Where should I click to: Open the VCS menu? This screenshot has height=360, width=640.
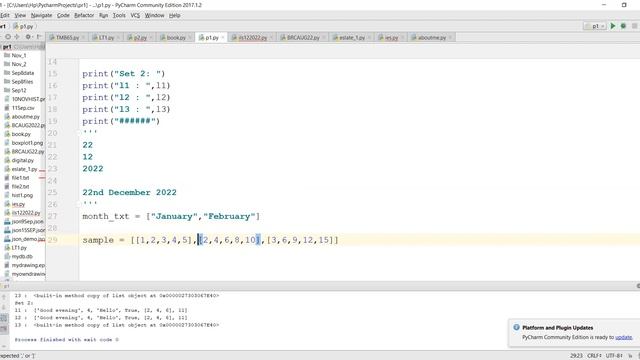135,15
